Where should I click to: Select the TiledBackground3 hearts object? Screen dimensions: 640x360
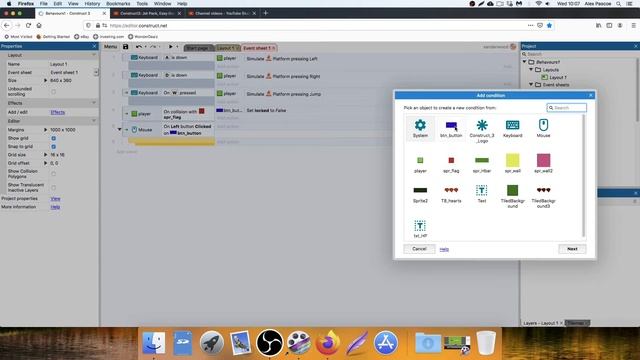543,197
